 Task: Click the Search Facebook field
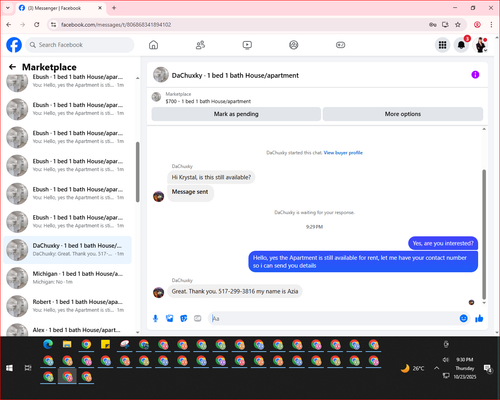click(80, 45)
